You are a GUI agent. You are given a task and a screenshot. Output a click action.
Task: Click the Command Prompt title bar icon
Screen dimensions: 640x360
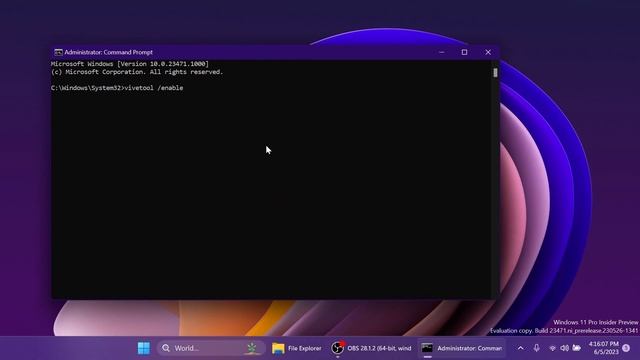[x=58, y=52]
